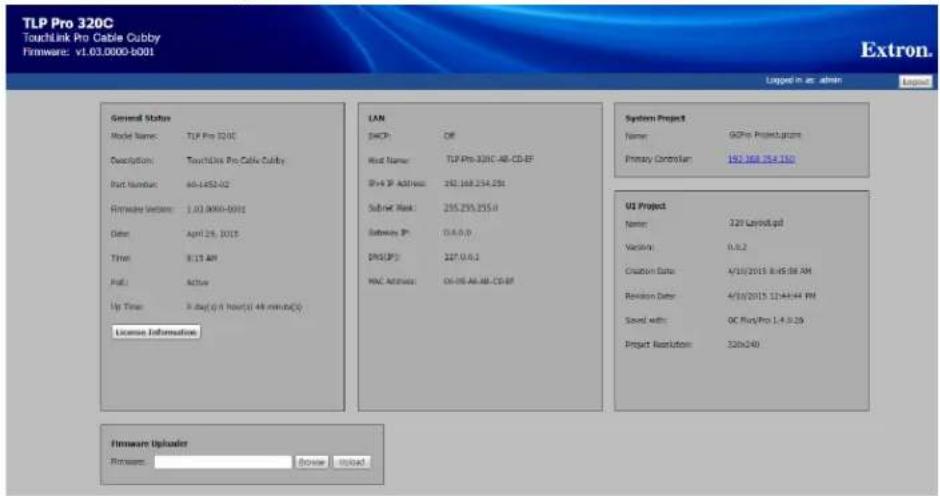This screenshot has height=496, width=940.
Task: Click the header Firmware version line
Action: tap(89, 52)
